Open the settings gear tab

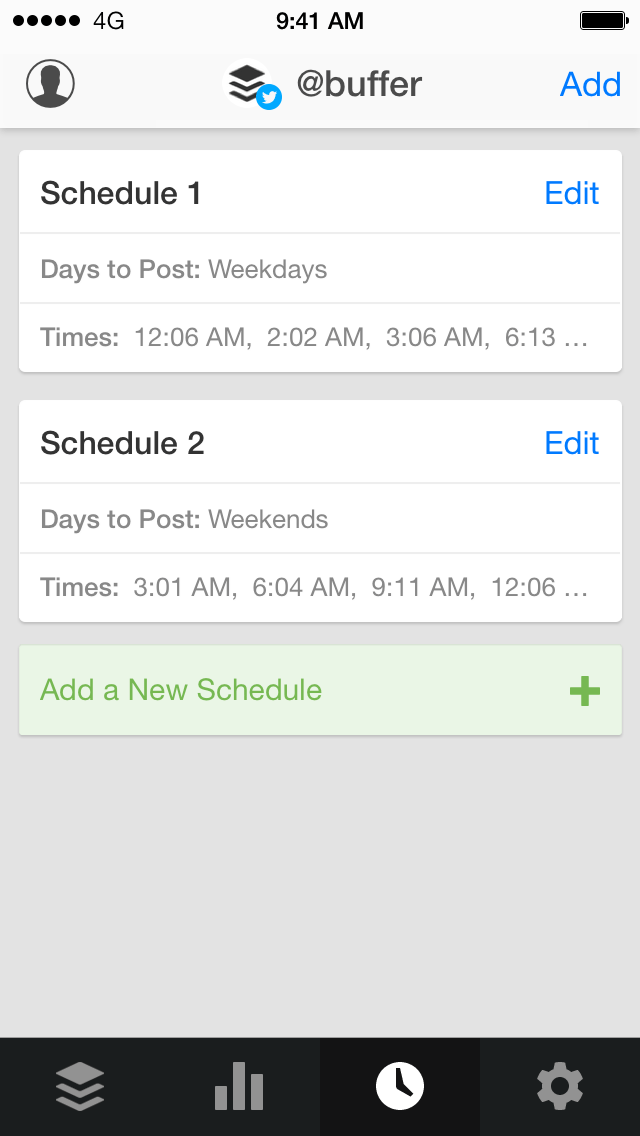pos(560,1086)
